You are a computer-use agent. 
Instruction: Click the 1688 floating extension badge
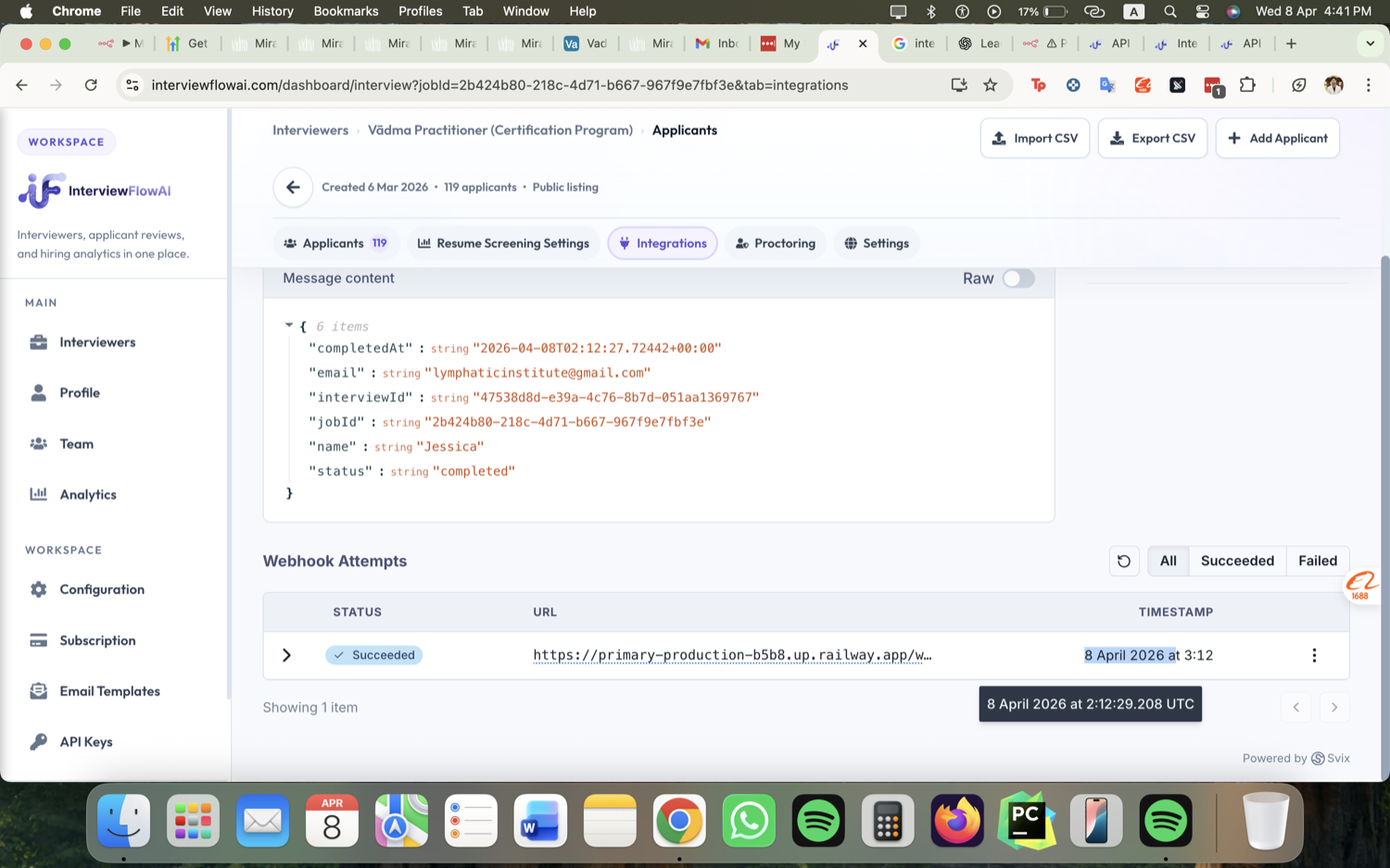(x=1361, y=585)
